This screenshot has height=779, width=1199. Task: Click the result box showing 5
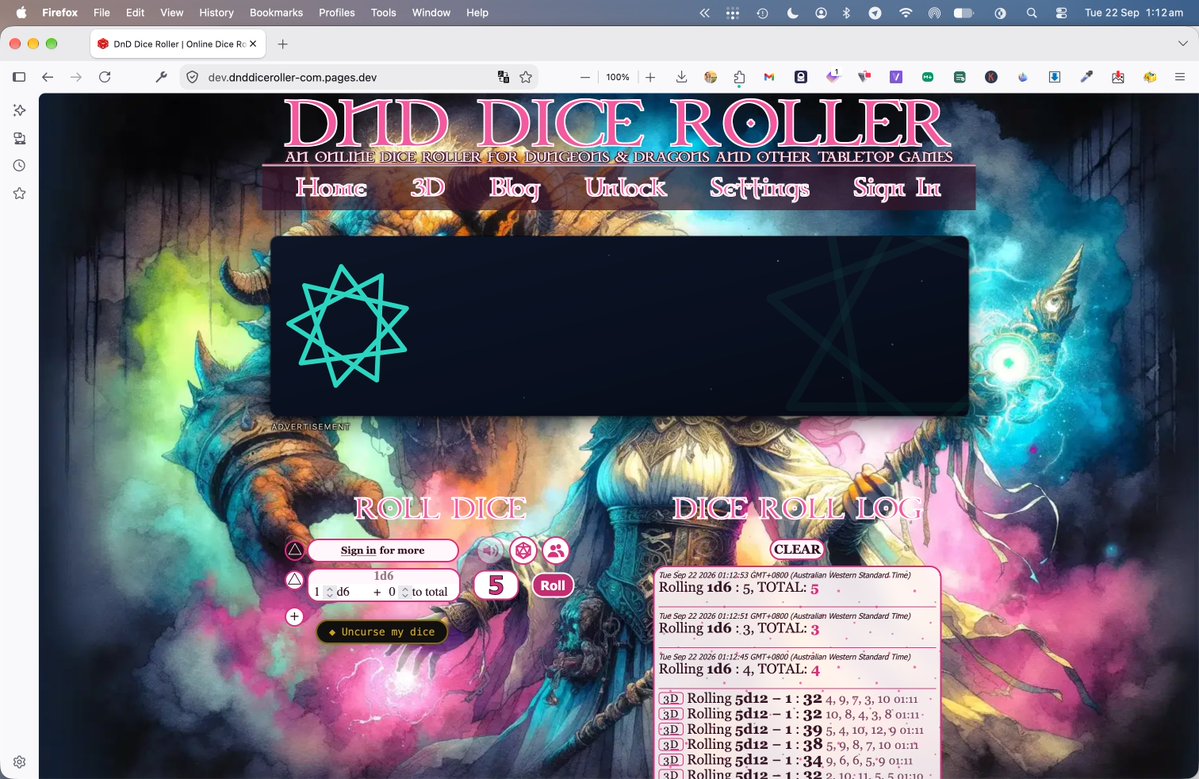click(x=496, y=586)
